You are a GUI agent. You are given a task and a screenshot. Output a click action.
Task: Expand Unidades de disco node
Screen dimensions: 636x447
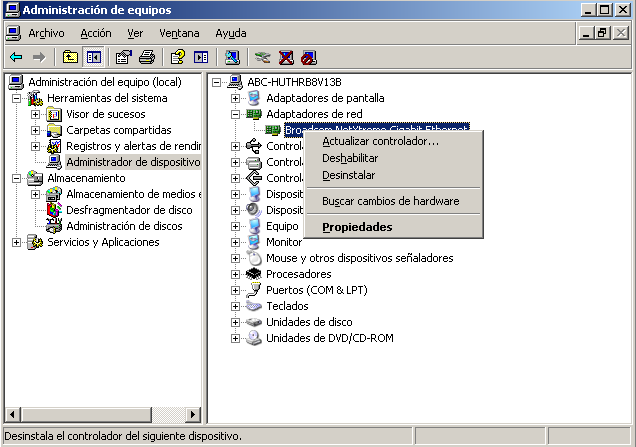pyautogui.click(x=235, y=322)
